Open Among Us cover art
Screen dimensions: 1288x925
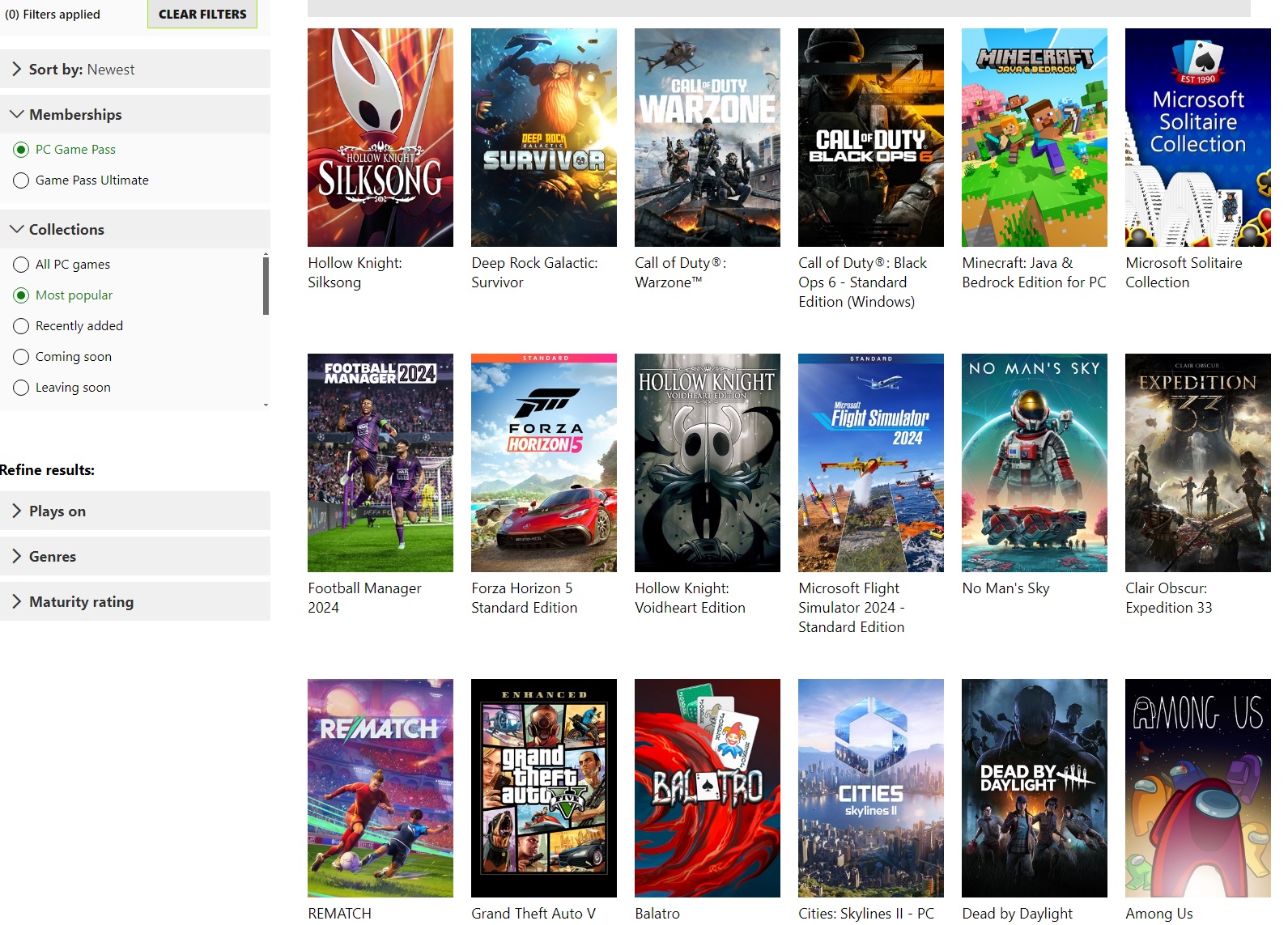pyautogui.click(x=1198, y=788)
